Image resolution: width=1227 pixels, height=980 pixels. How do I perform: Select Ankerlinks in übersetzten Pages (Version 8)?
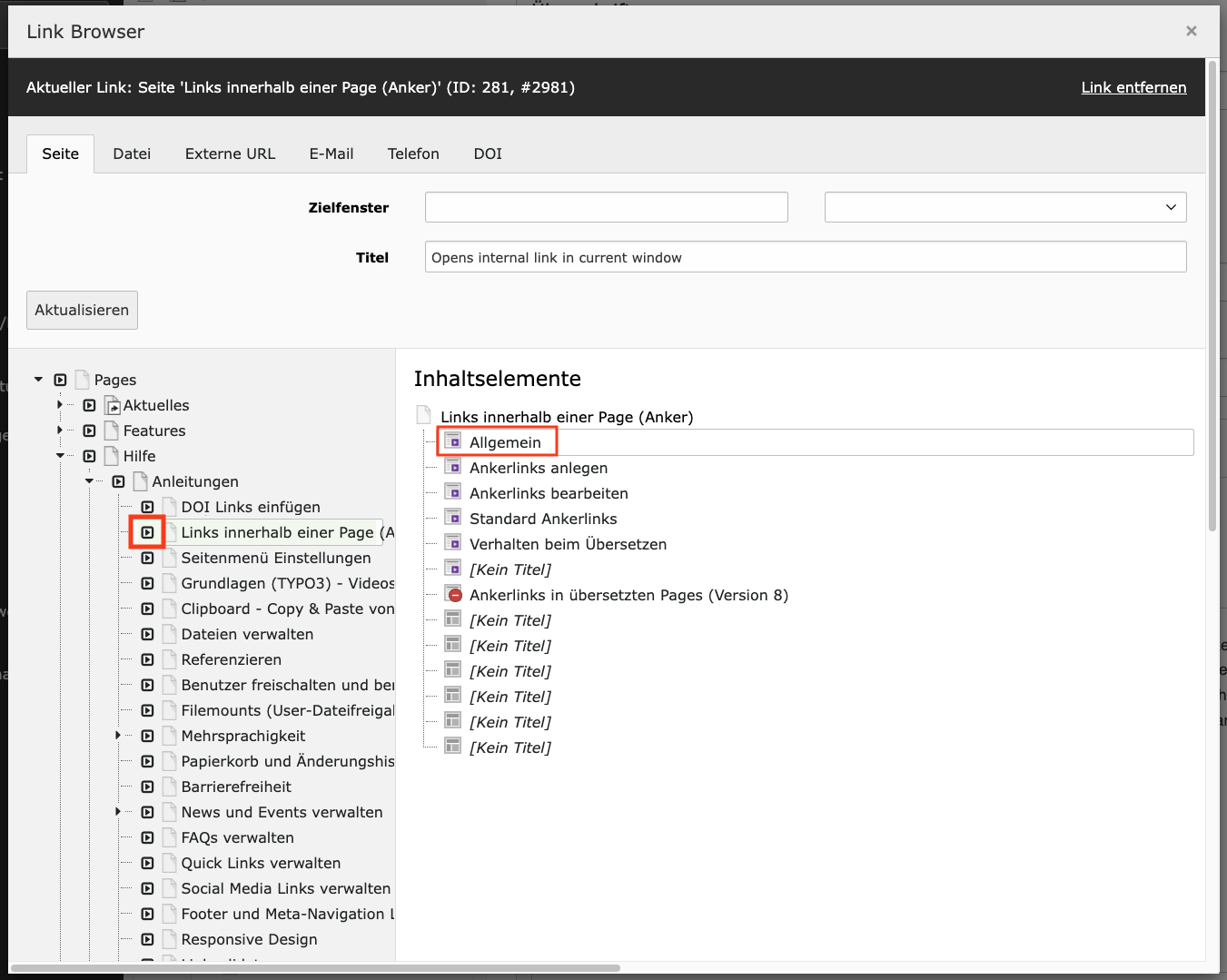pyautogui.click(x=628, y=595)
